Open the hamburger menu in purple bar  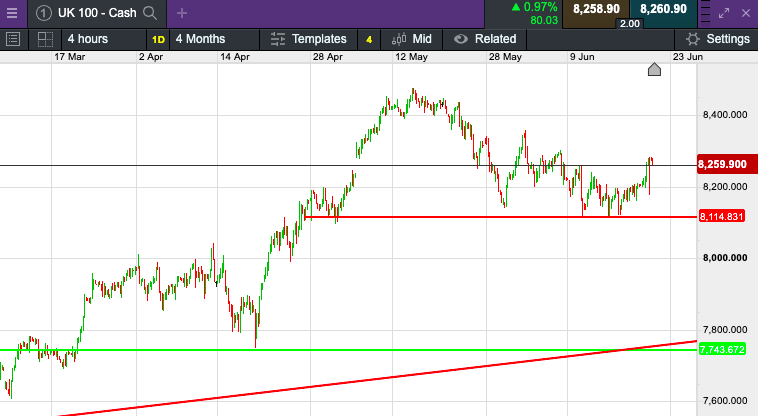11,13
